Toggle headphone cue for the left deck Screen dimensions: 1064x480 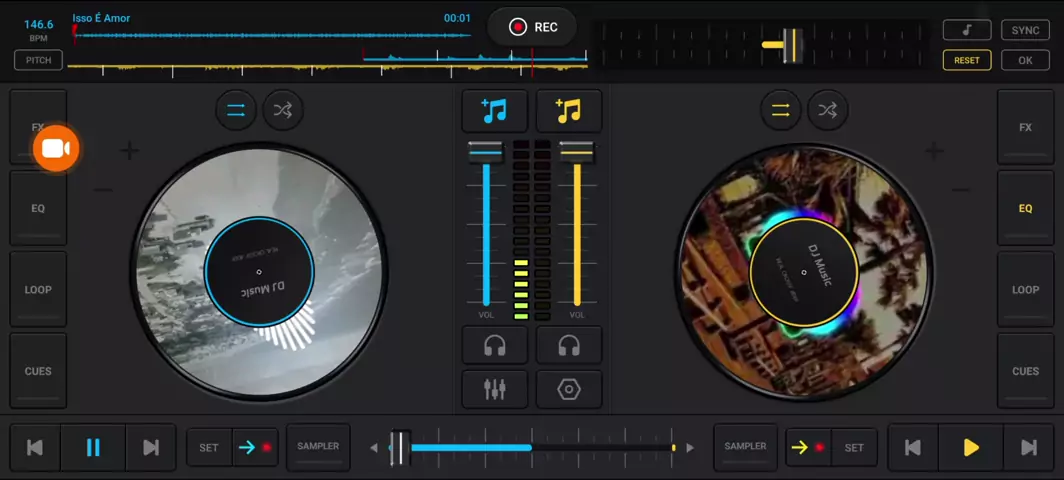point(495,346)
